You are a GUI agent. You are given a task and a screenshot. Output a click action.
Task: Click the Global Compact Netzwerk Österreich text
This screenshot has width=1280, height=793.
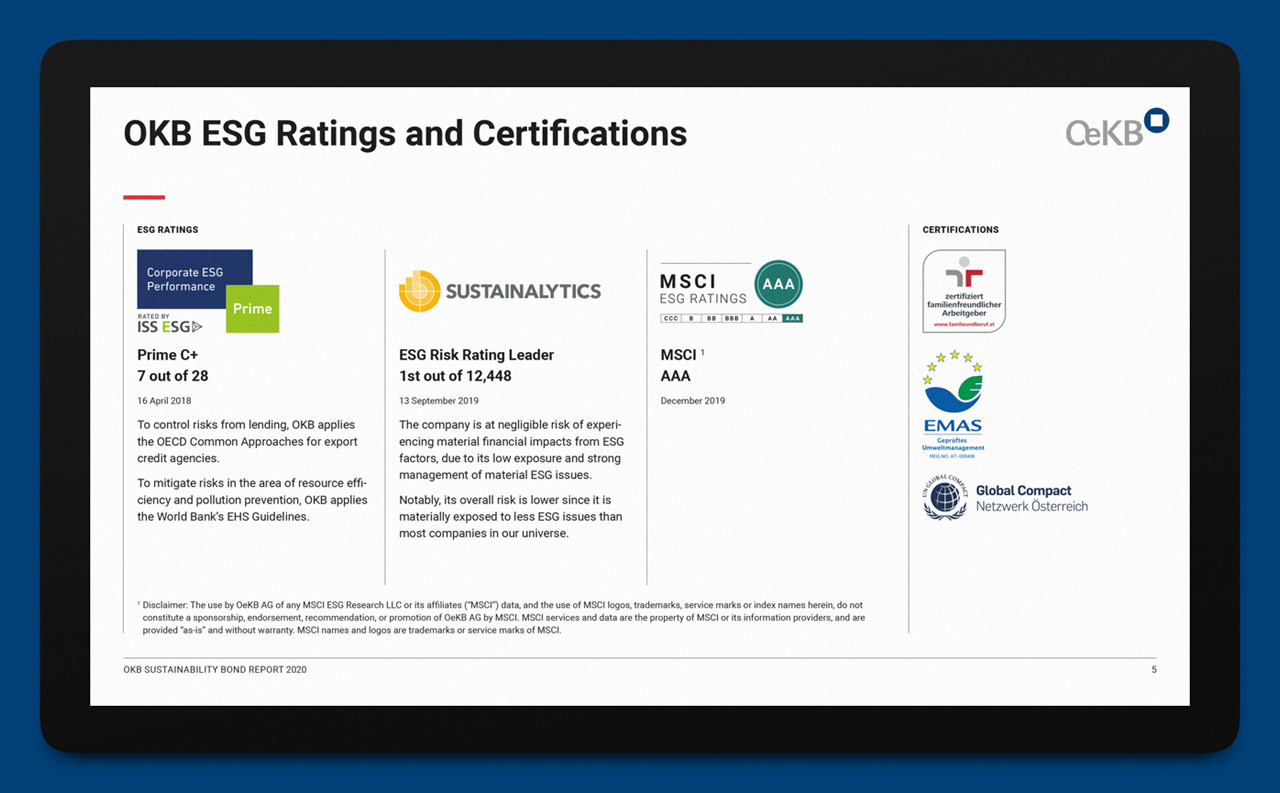click(1031, 498)
